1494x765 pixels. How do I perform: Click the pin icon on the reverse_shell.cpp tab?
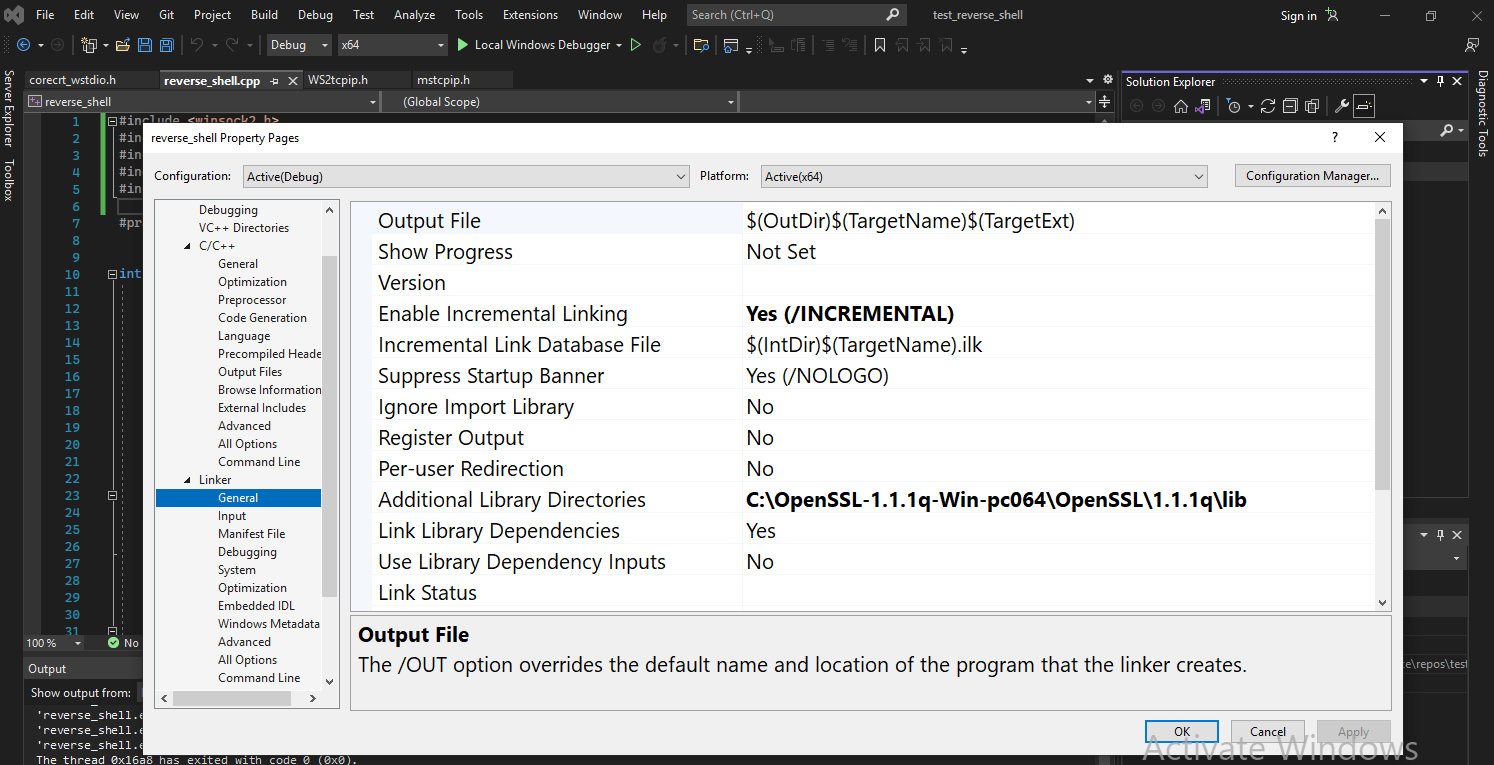275,81
